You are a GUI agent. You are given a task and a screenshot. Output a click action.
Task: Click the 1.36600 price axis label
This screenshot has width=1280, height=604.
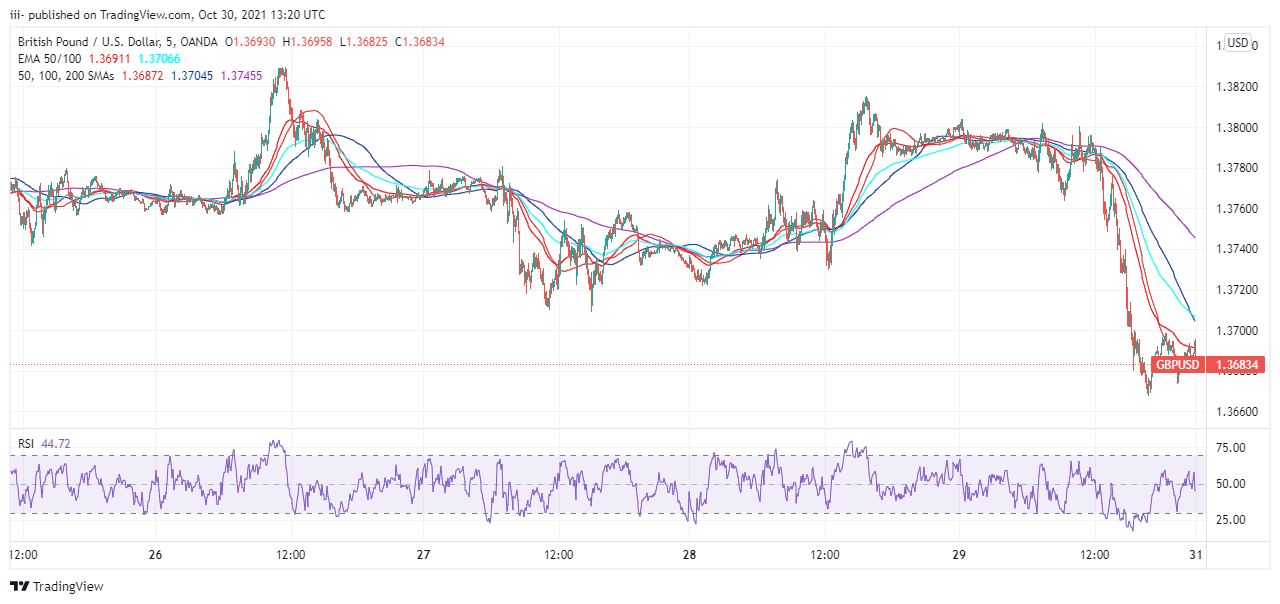(x=1238, y=412)
